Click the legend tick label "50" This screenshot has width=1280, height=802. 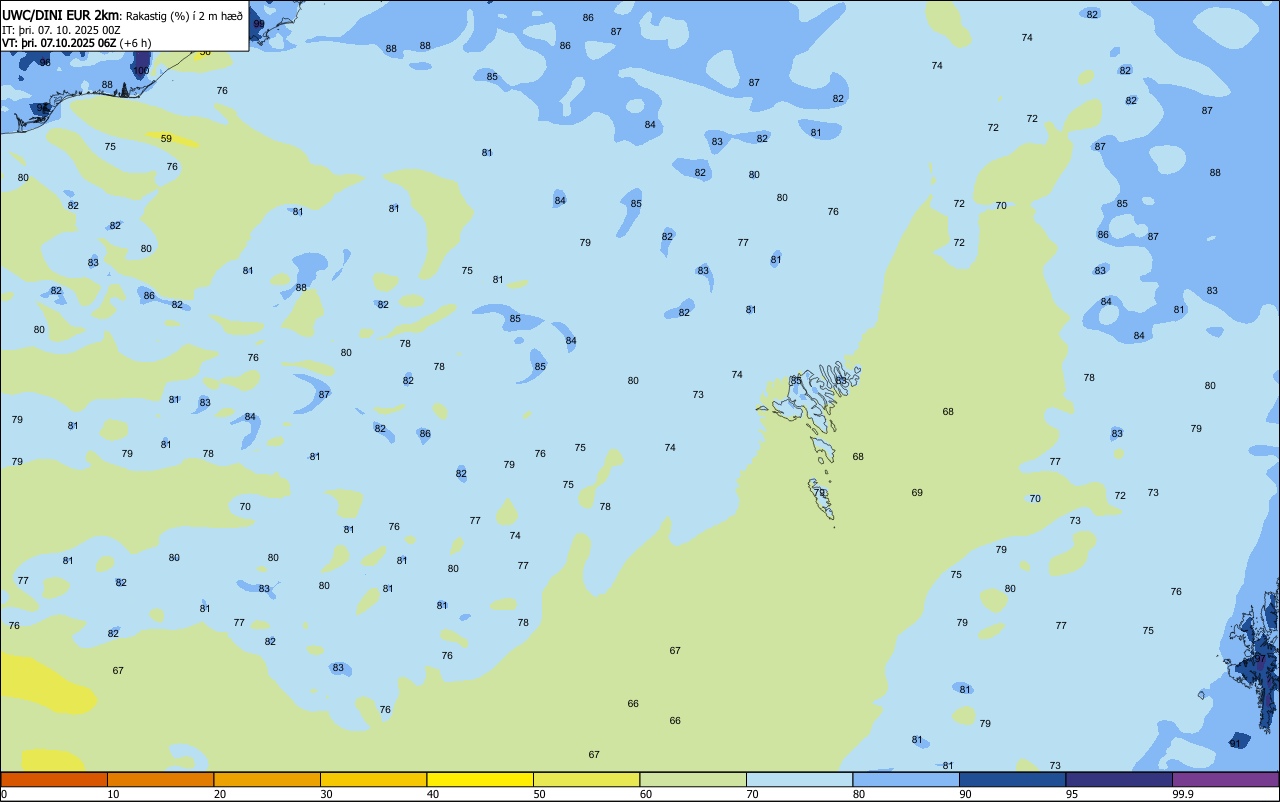click(x=539, y=794)
